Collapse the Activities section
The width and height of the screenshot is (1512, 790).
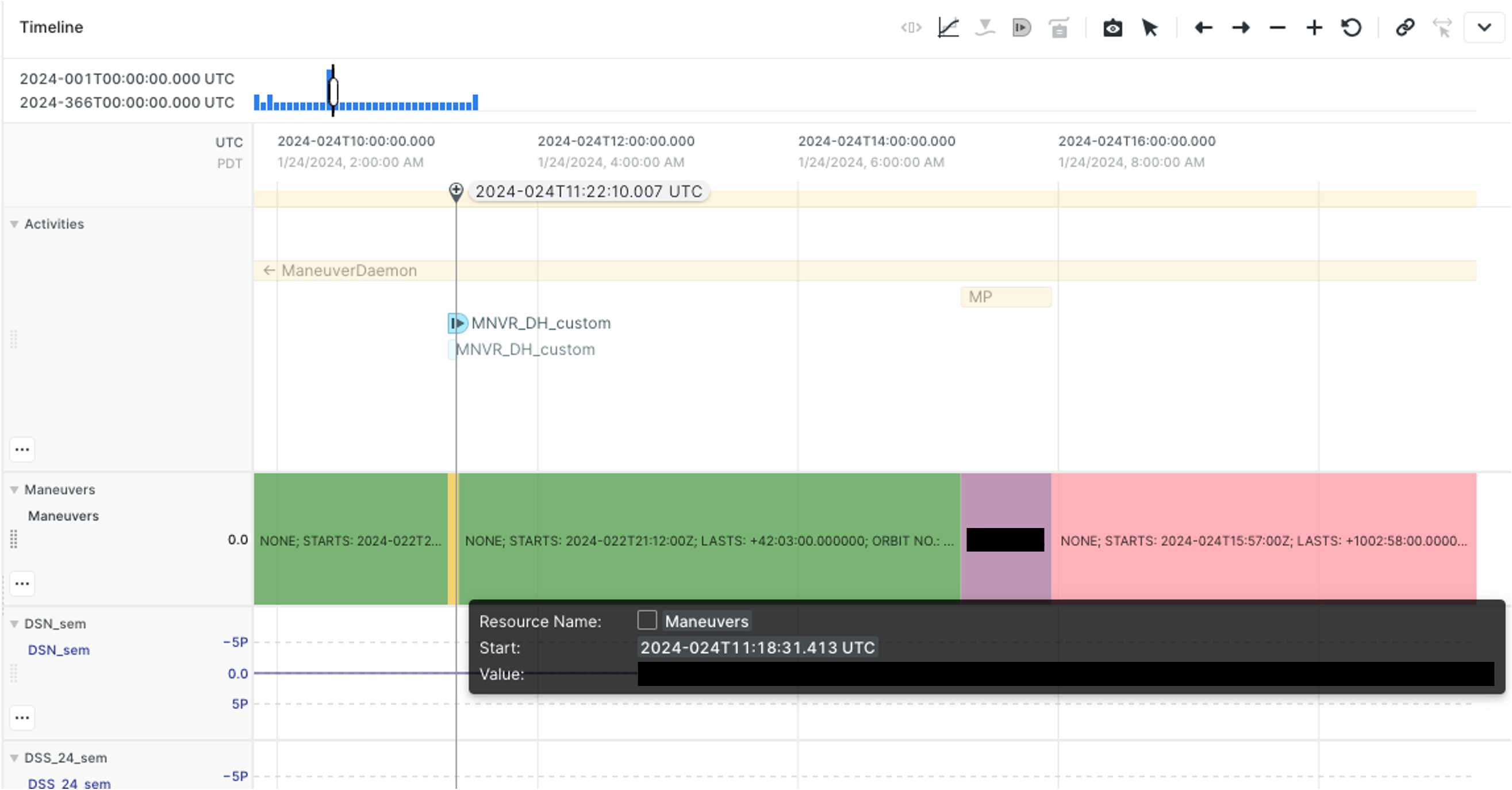click(14, 223)
